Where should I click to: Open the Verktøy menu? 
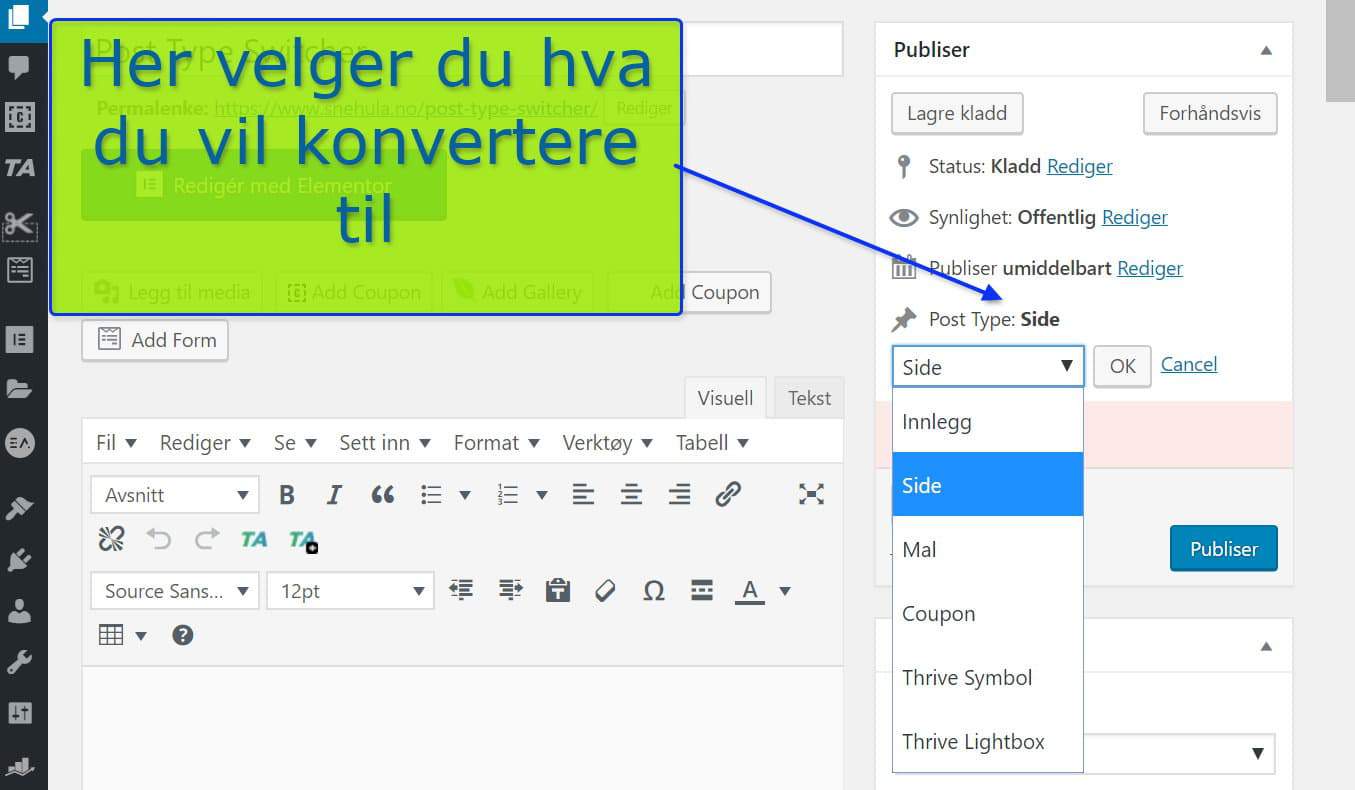[608, 443]
